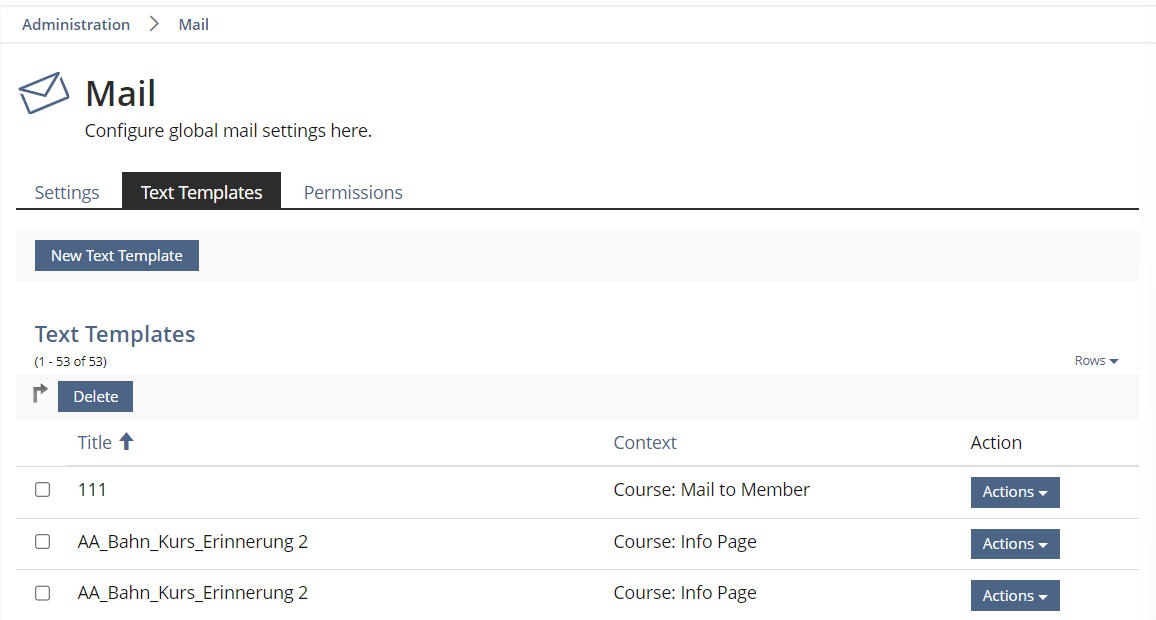
Task: Click the sort arrow beside Title
Action: [x=126, y=442]
